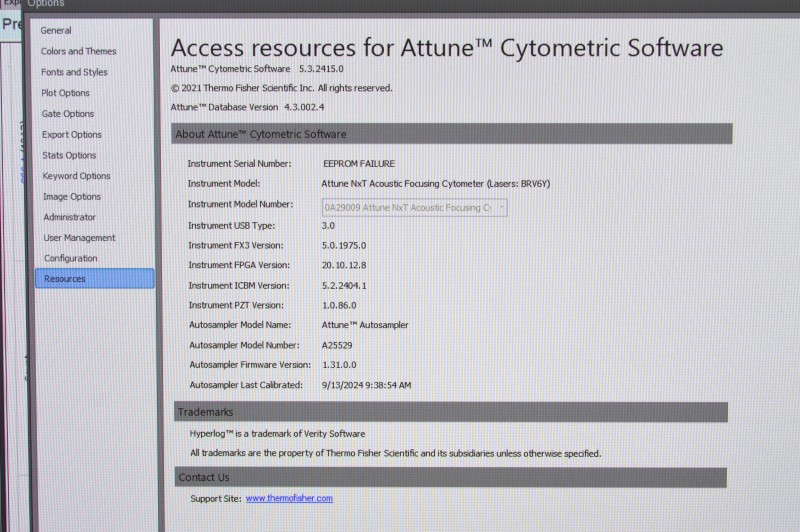800x532 pixels.
Task: Click the Hyperlog trademark of Verity Software line
Action: [278, 434]
